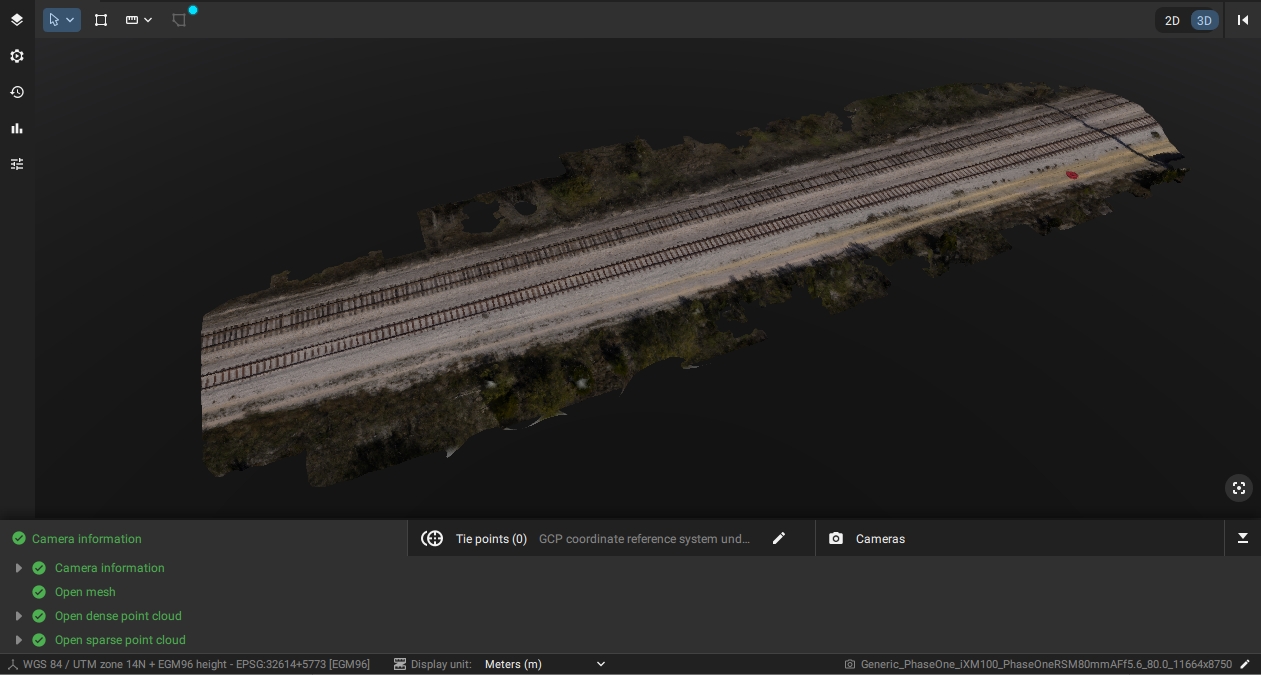Edit the camera model with pencil icon

coord(1245,664)
